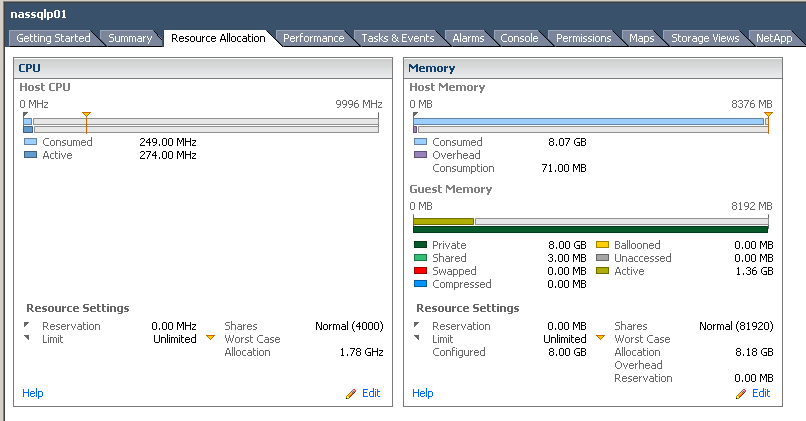Screen dimensions: 806x421
Task: Click the 8376 MB host memory label
Action: [x=752, y=104]
